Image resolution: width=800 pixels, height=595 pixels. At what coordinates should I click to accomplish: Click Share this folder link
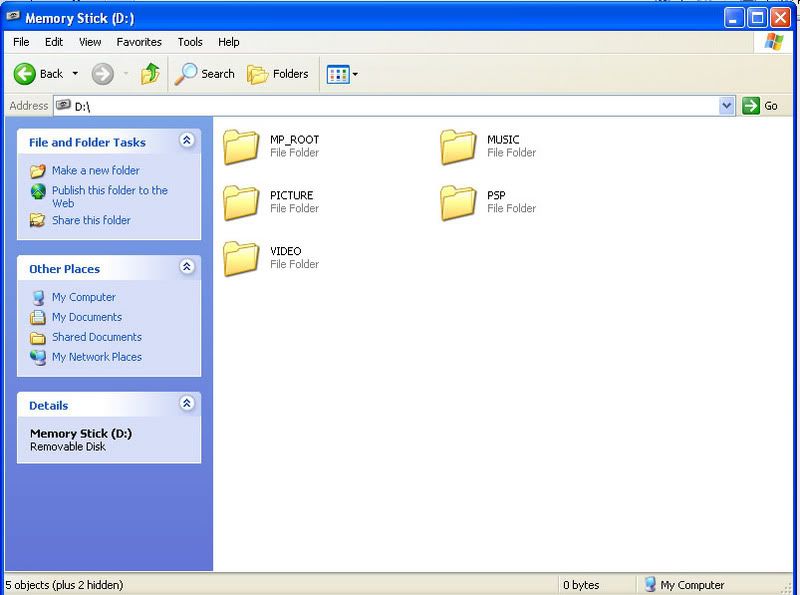pos(91,220)
